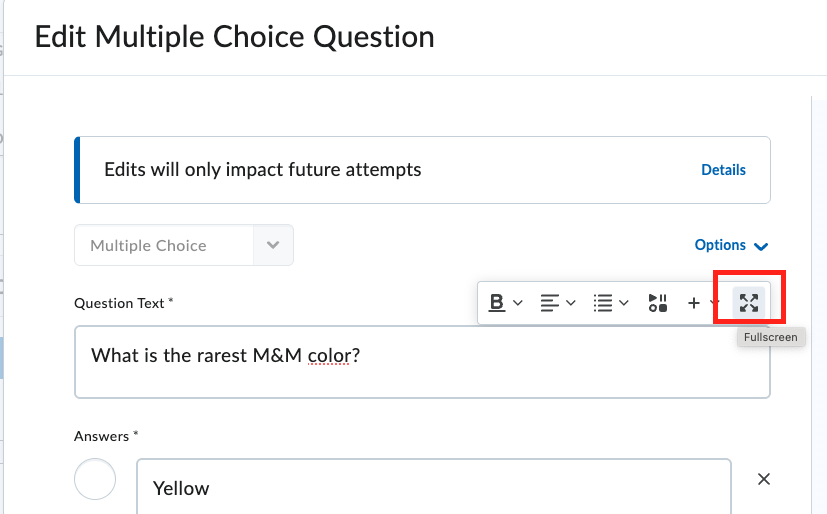Apply the bulleted list tool

click(x=603, y=303)
